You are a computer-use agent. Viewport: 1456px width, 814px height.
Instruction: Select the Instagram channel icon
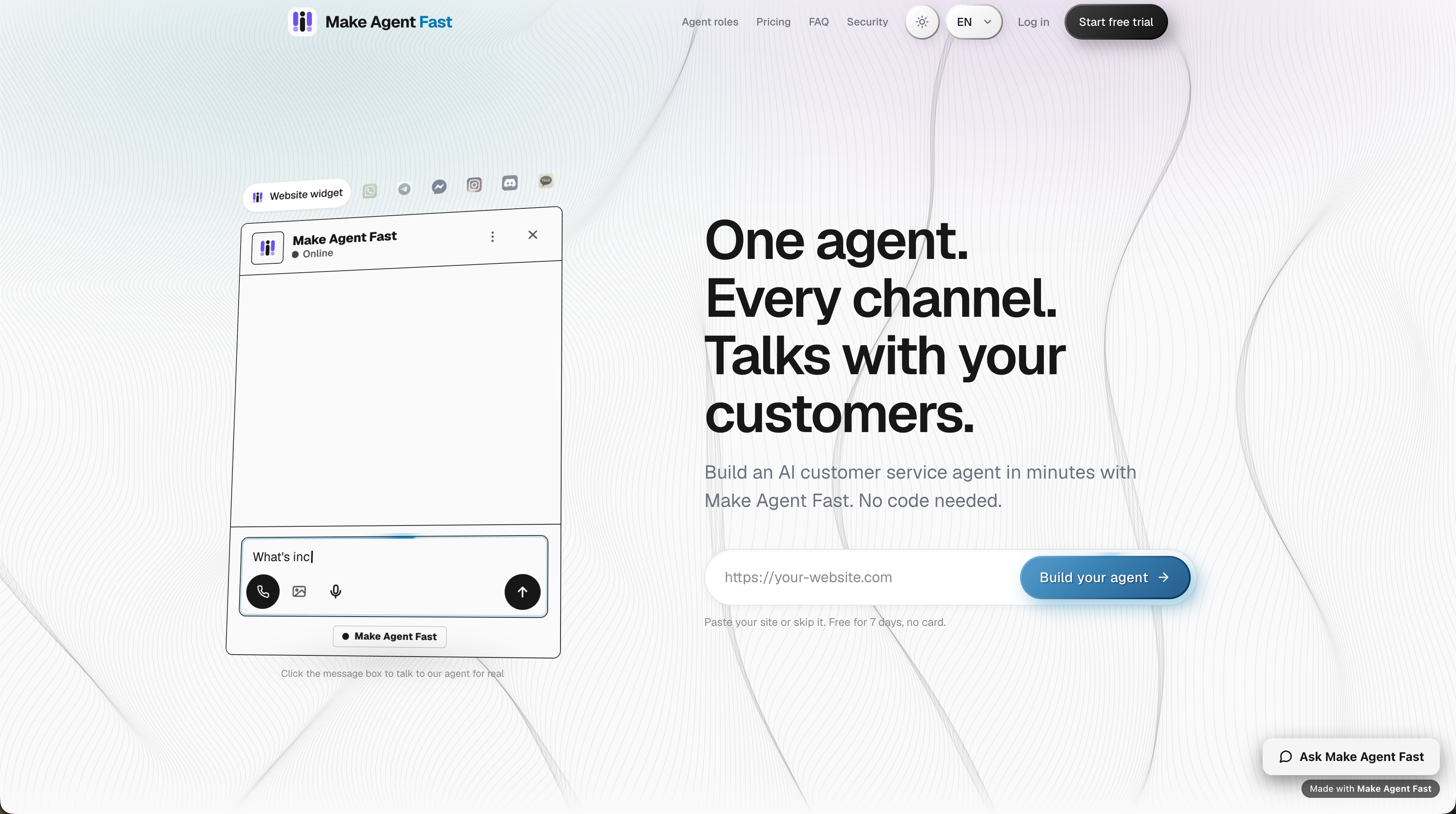pyautogui.click(x=474, y=185)
